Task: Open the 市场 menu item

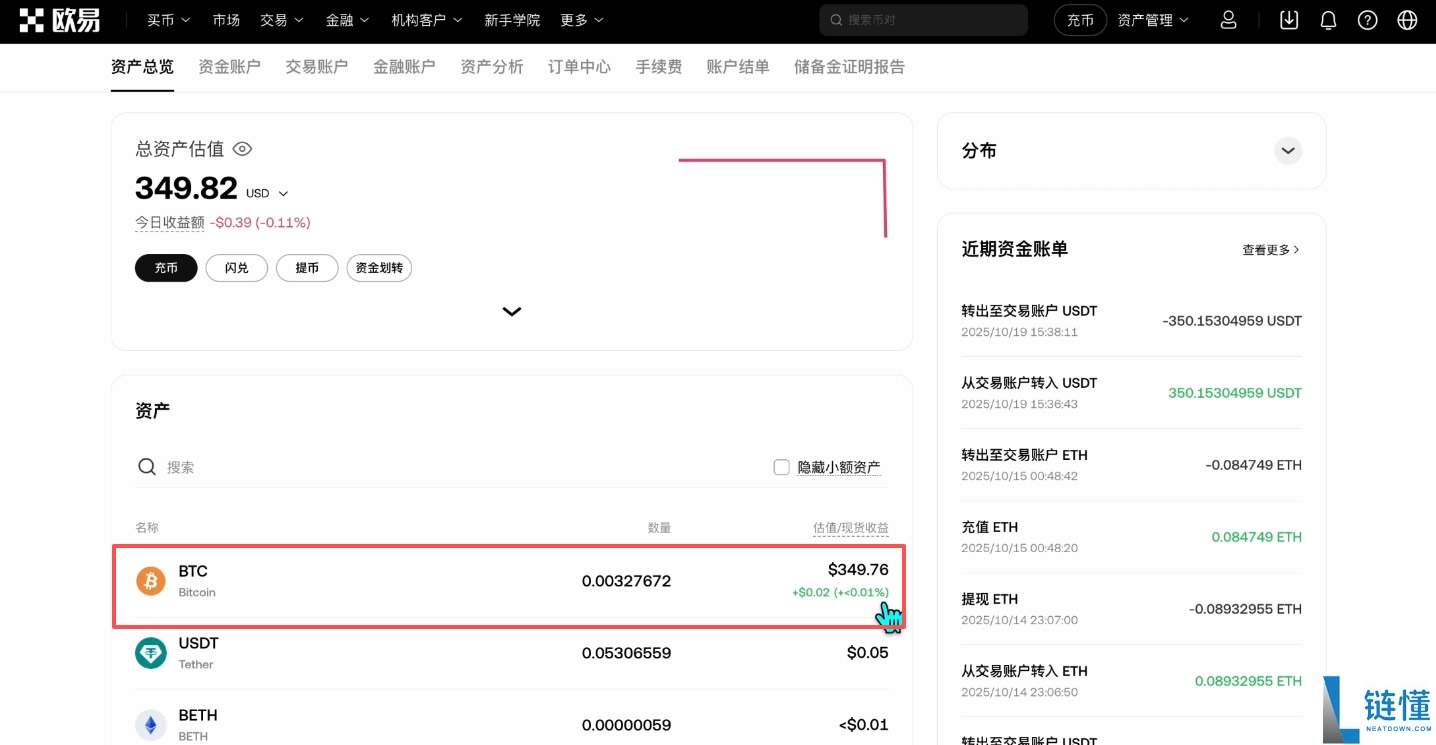Action: pyautogui.click(x=226, y=20)
